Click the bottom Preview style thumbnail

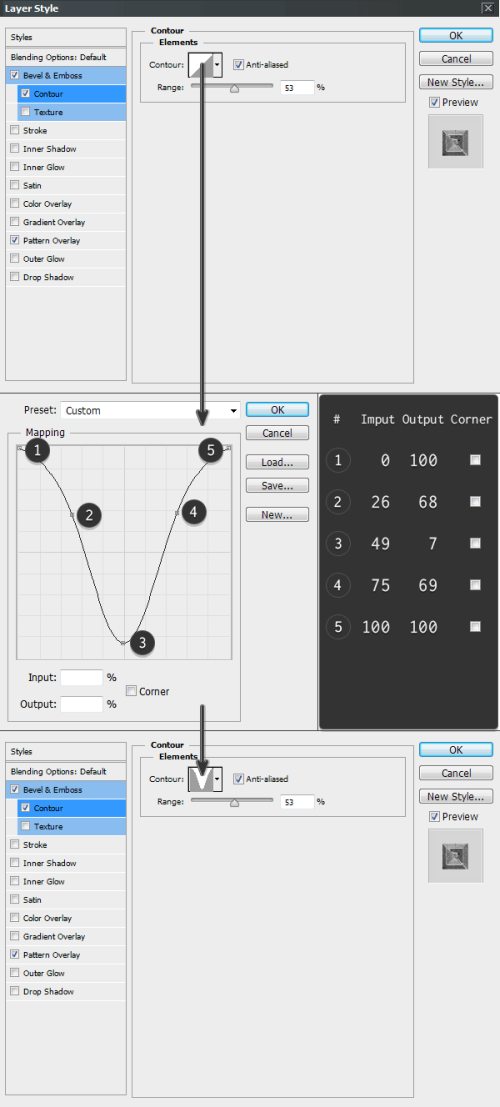coord(456,856)
